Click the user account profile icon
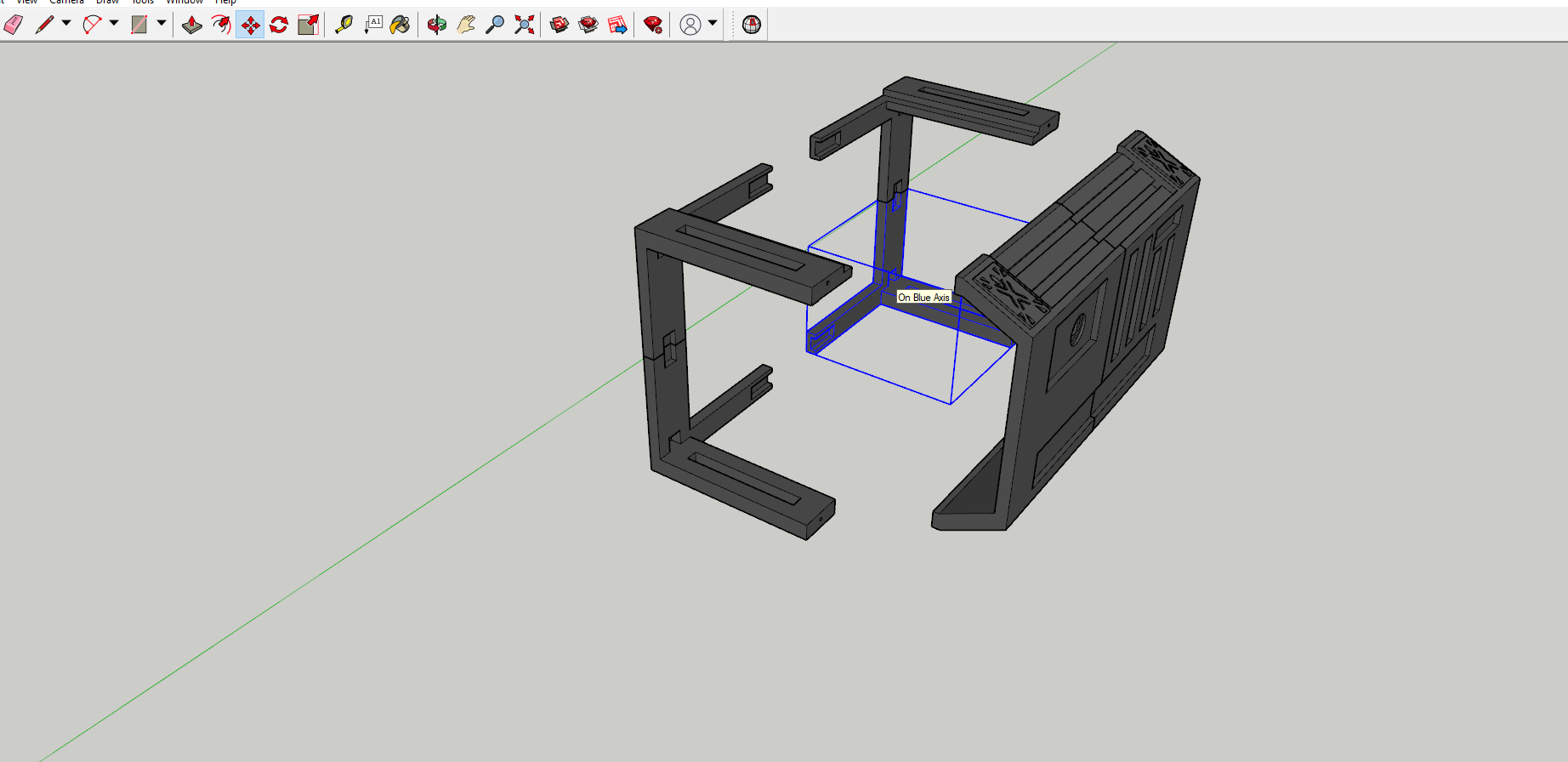Viewport: 1568px width, 762px height. (x=690, y=25)
